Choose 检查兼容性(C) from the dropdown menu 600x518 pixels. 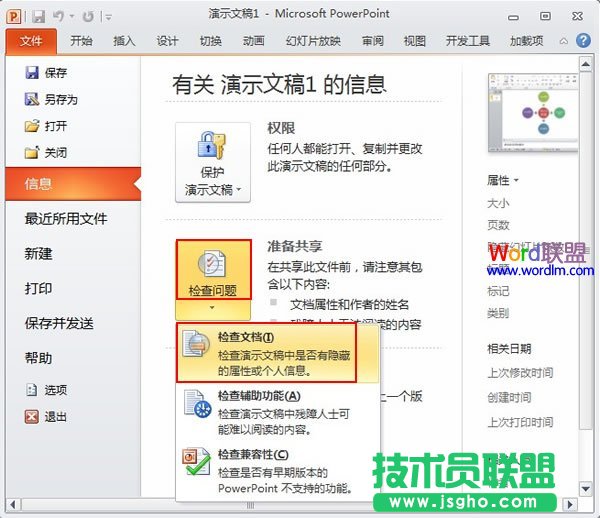coord(278,471)
